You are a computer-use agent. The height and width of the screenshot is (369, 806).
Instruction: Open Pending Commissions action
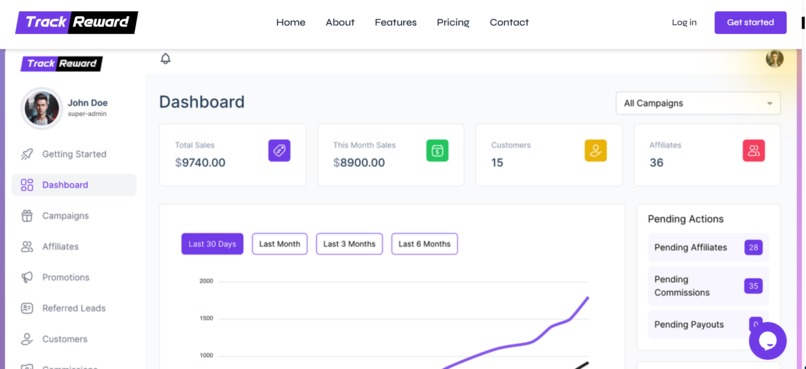[708, 286]
